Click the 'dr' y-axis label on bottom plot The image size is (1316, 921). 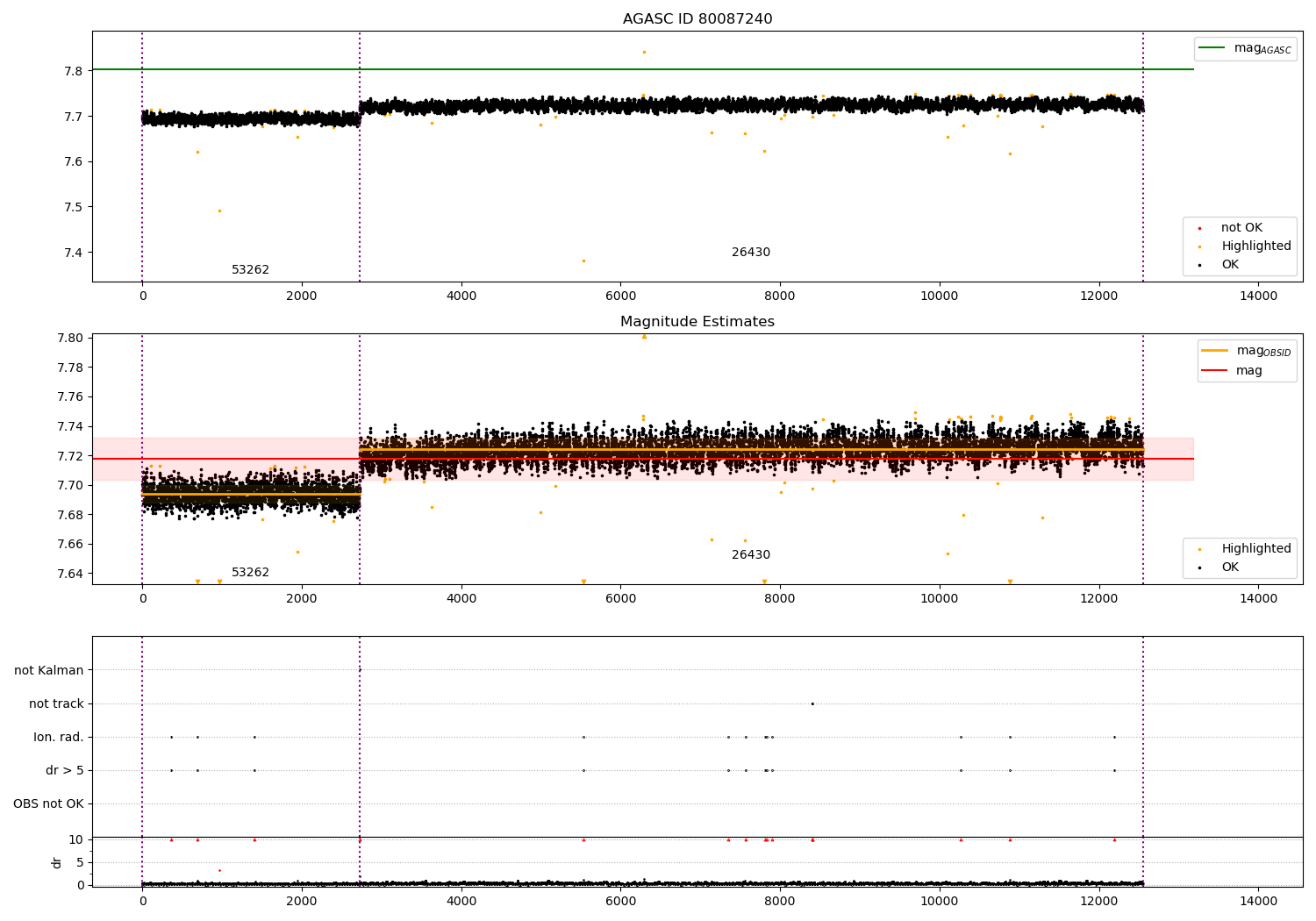pyautogui.click(x=57, y=862)
